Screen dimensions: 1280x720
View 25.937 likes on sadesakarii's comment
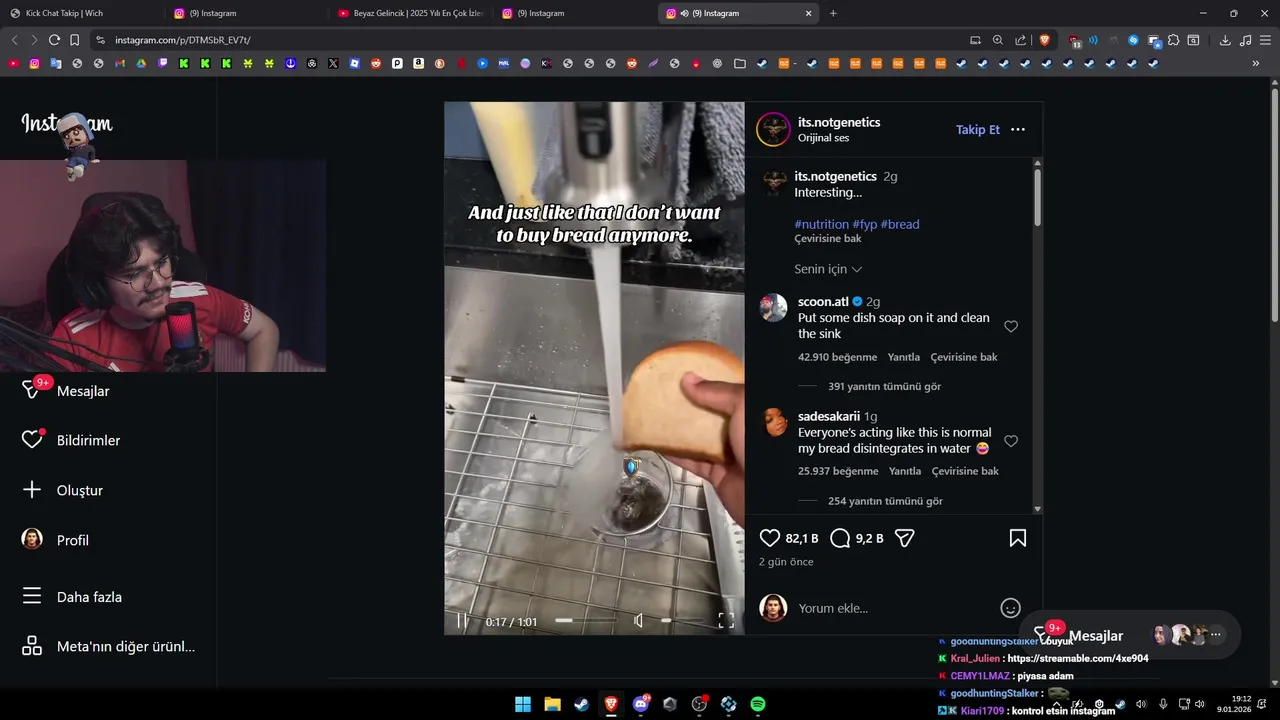click(838, 471)
